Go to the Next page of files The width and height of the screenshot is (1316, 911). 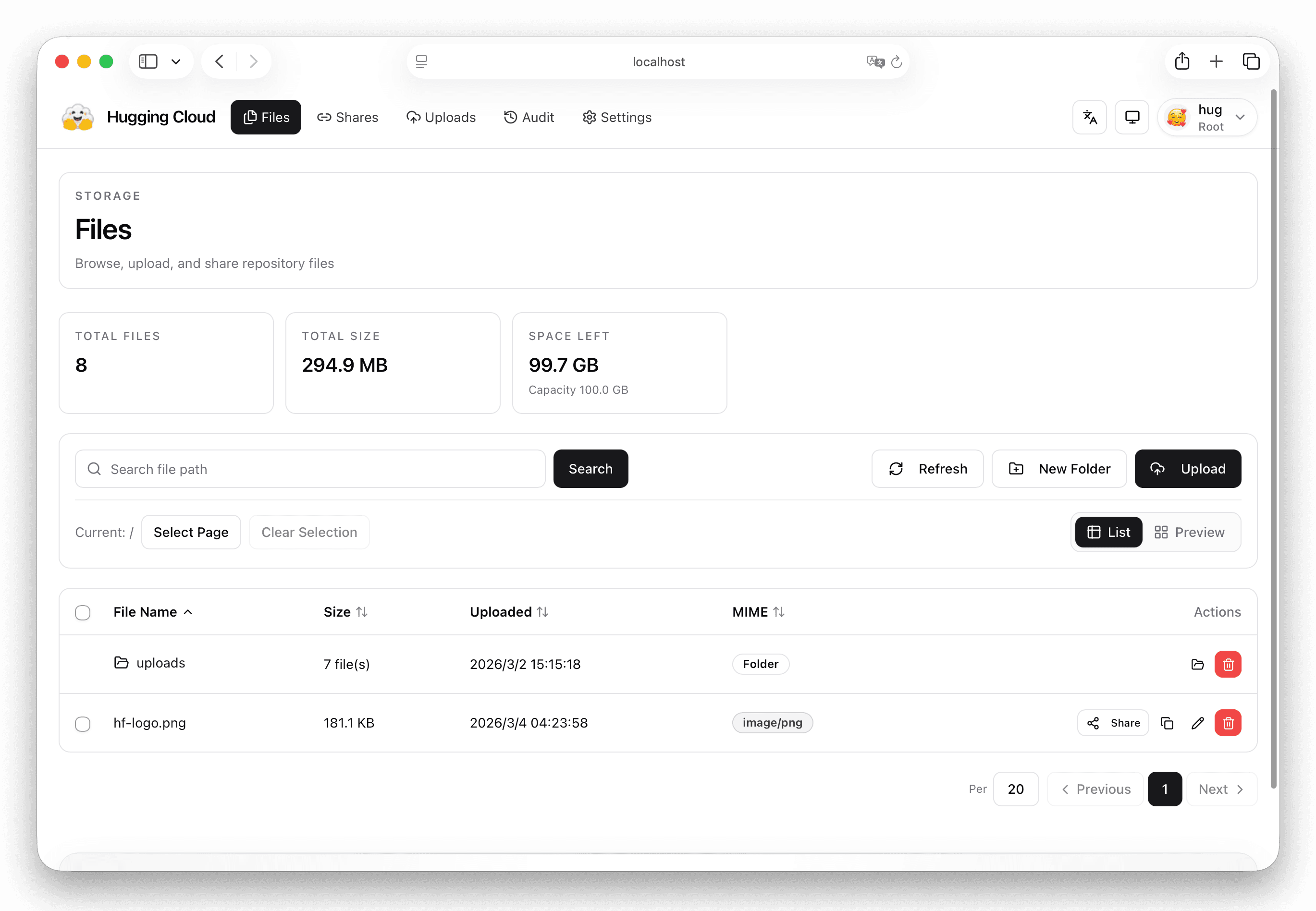[x=1221, y=789]
